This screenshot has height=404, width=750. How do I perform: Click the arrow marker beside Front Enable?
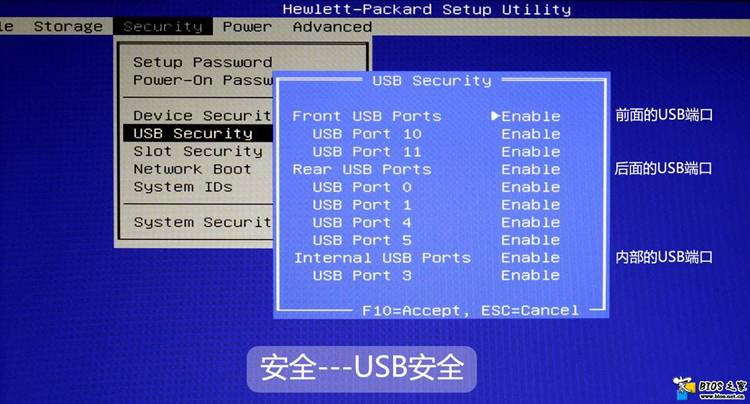pyautogui.click(x=496, y=116)
